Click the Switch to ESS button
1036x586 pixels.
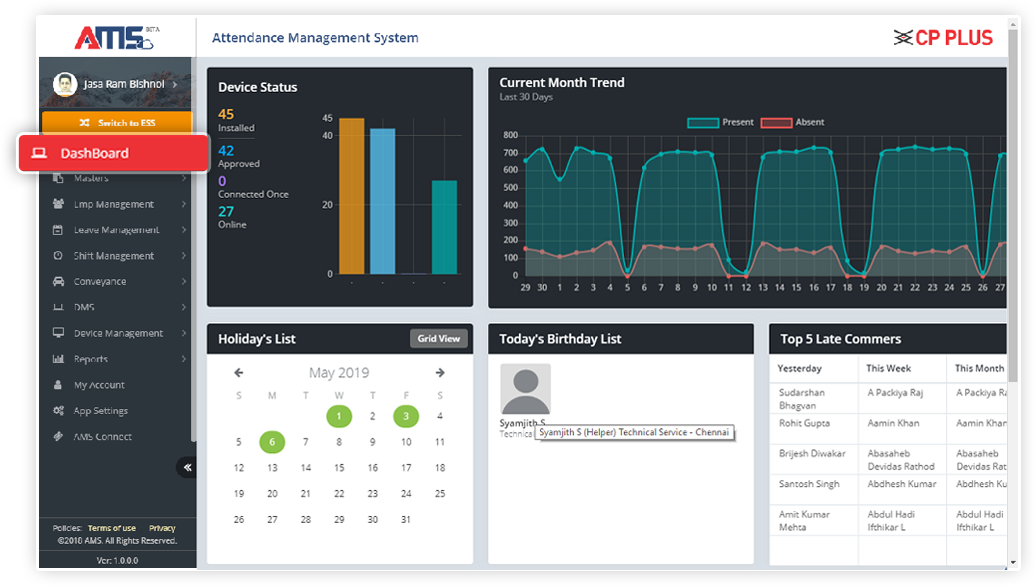click(117, 123)
